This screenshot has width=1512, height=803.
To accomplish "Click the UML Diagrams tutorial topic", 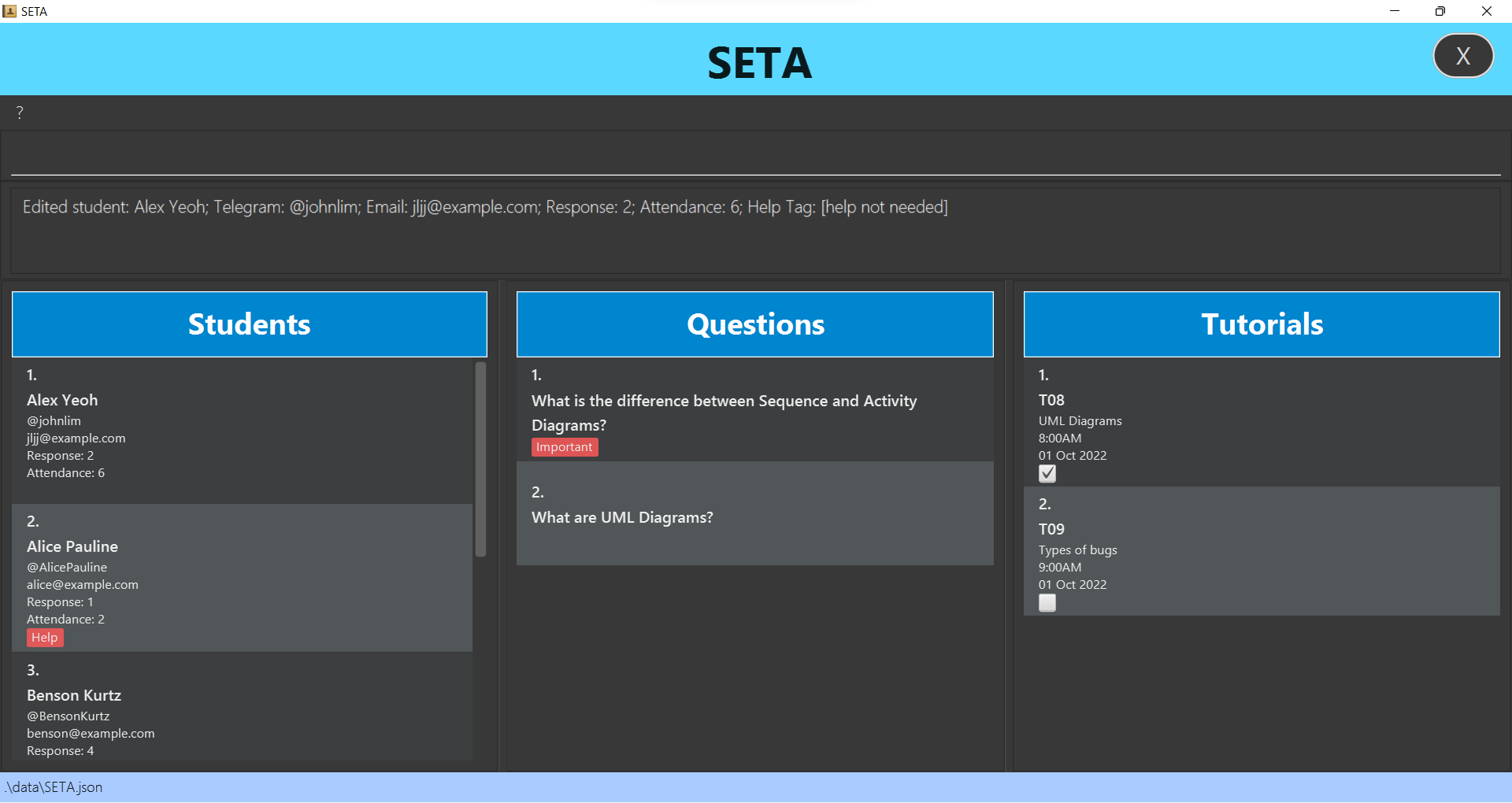I will [x=1080, y=421].
